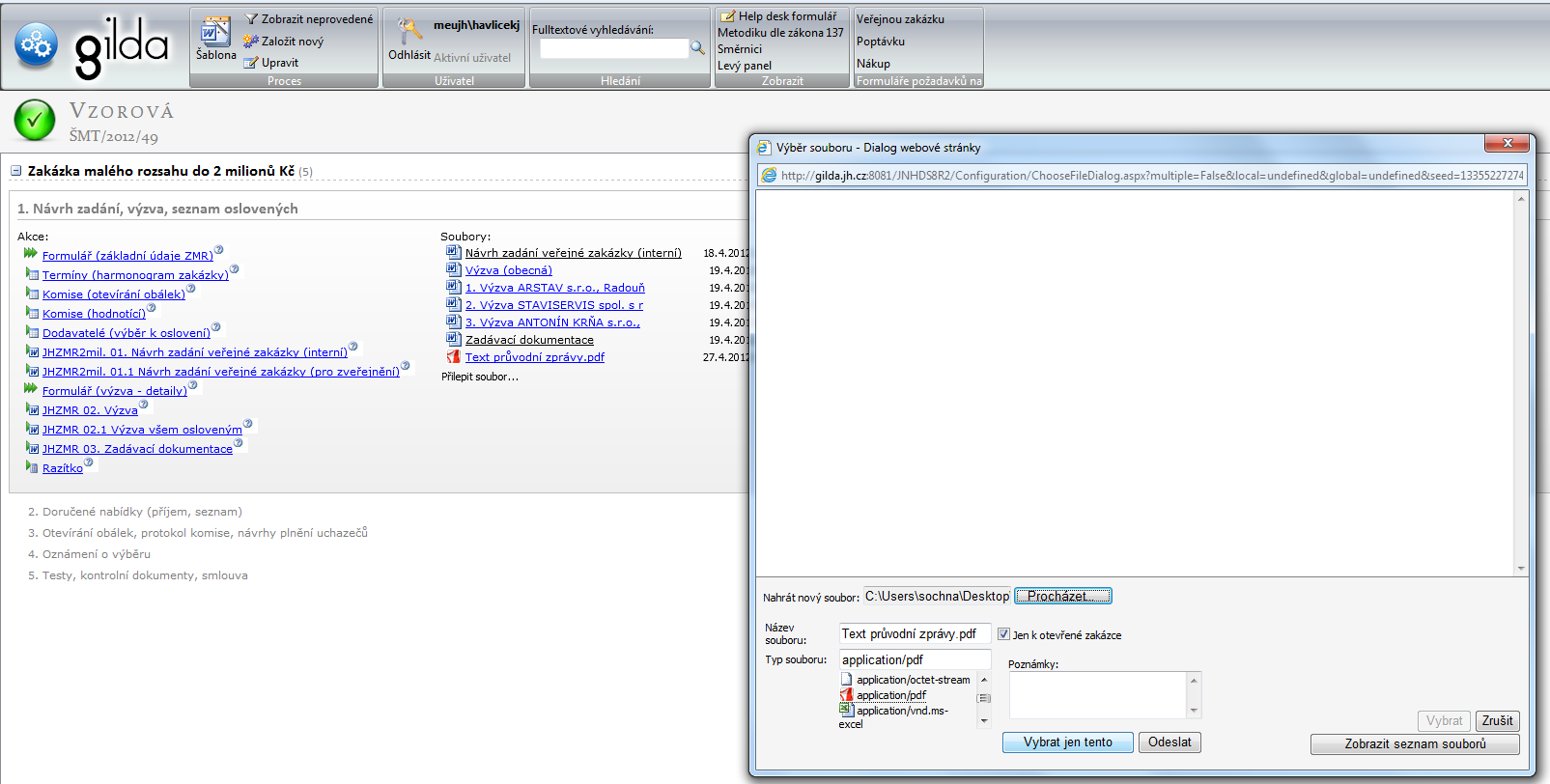Click the Zrušit button
The image size is (1550, 784).
1497,721
